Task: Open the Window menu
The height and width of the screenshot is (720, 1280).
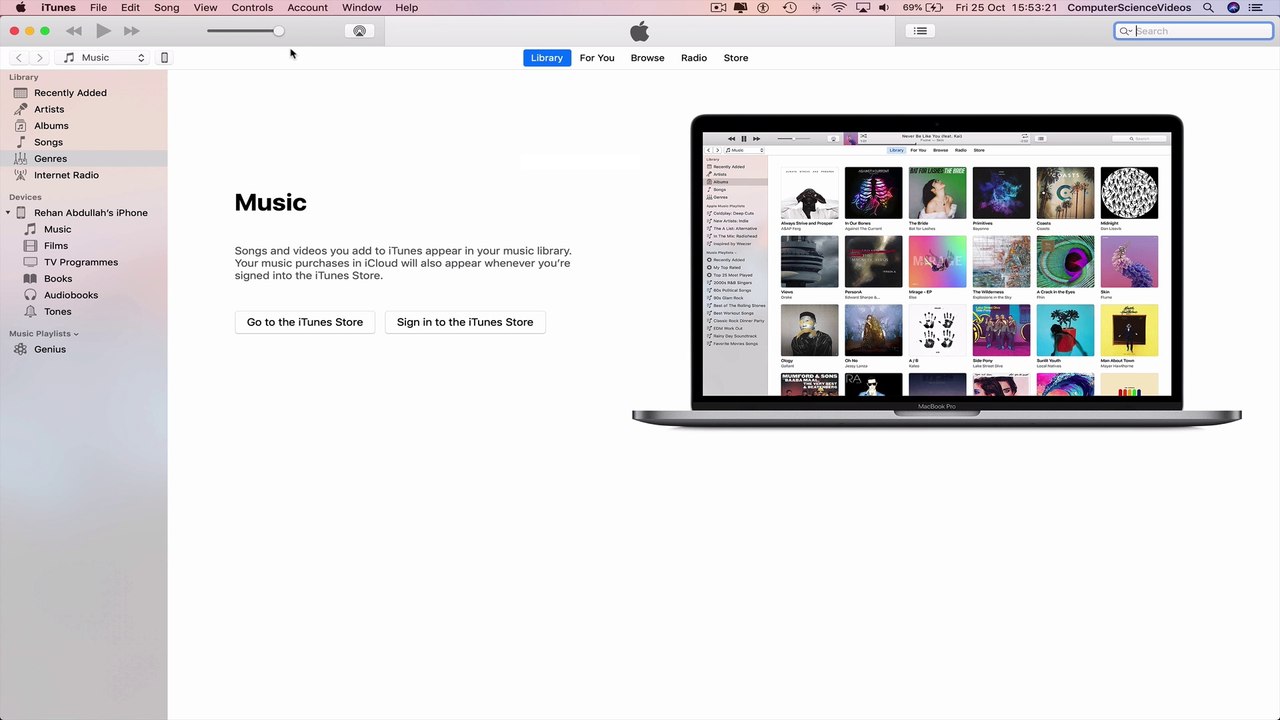Action: pyautogui.click(x=362, y=8)
